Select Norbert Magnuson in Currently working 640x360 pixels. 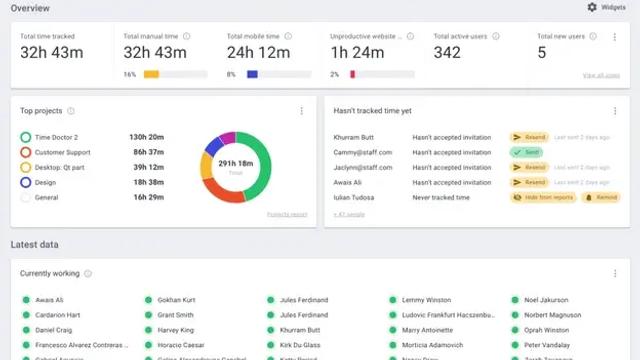click(553, 315)
